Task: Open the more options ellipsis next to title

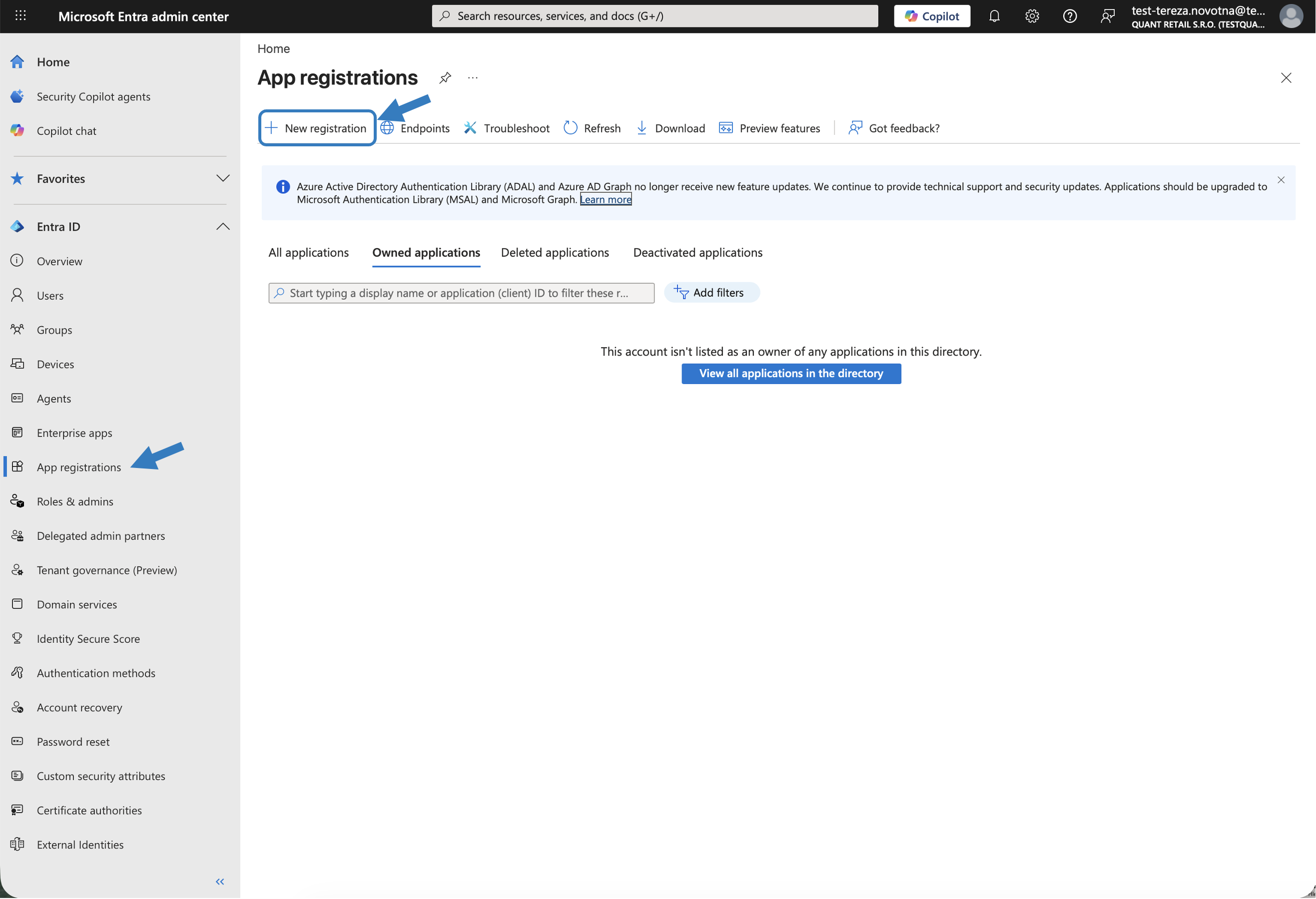Action: [473, 77]
